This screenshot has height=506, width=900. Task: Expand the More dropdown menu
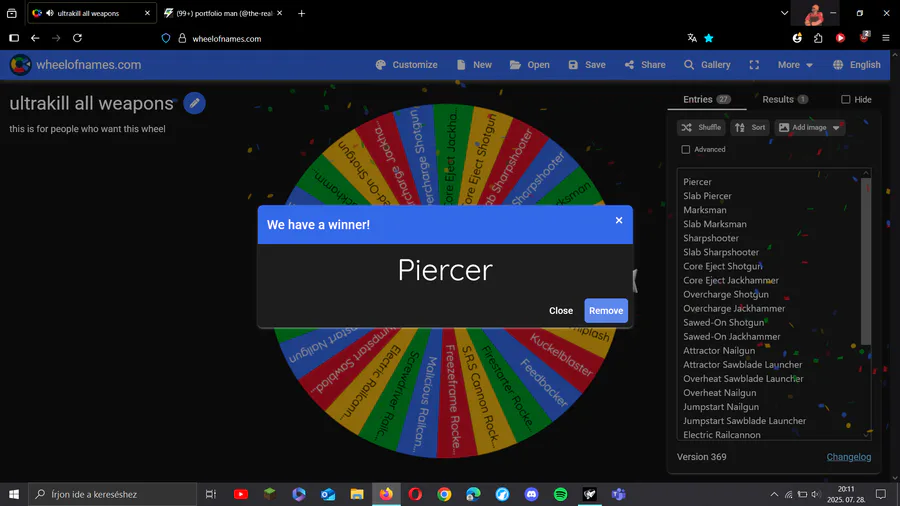coord(795,65)
